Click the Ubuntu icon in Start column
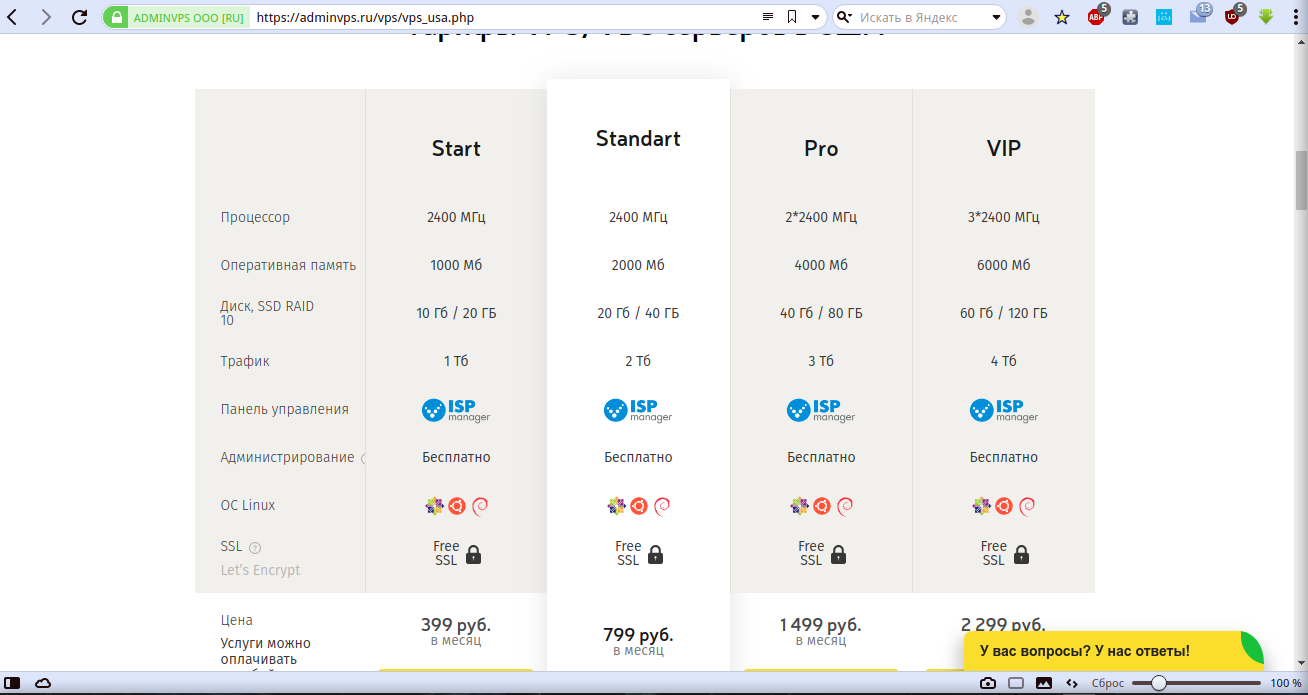 click(456, 506)
